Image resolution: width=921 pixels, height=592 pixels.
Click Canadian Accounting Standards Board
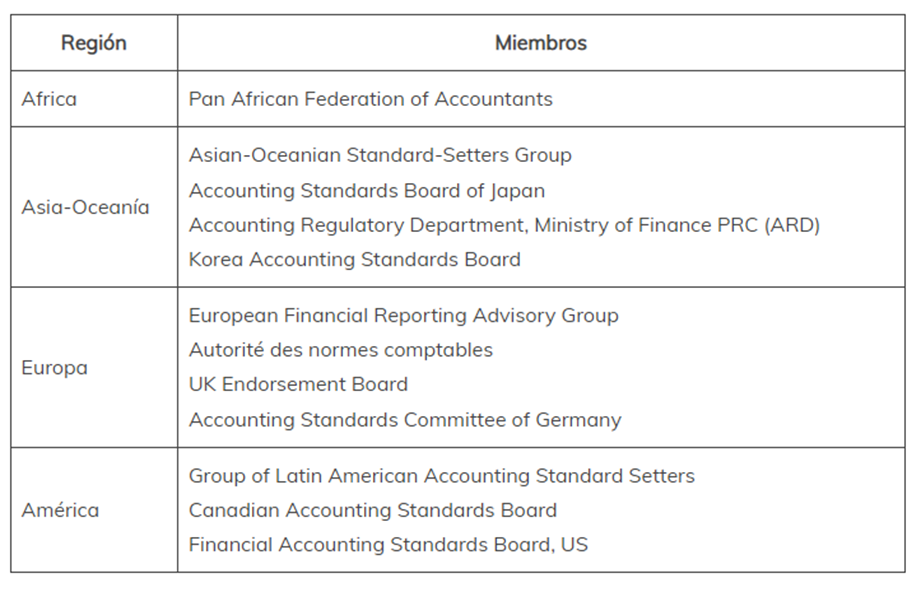click(x=372, y=510)
